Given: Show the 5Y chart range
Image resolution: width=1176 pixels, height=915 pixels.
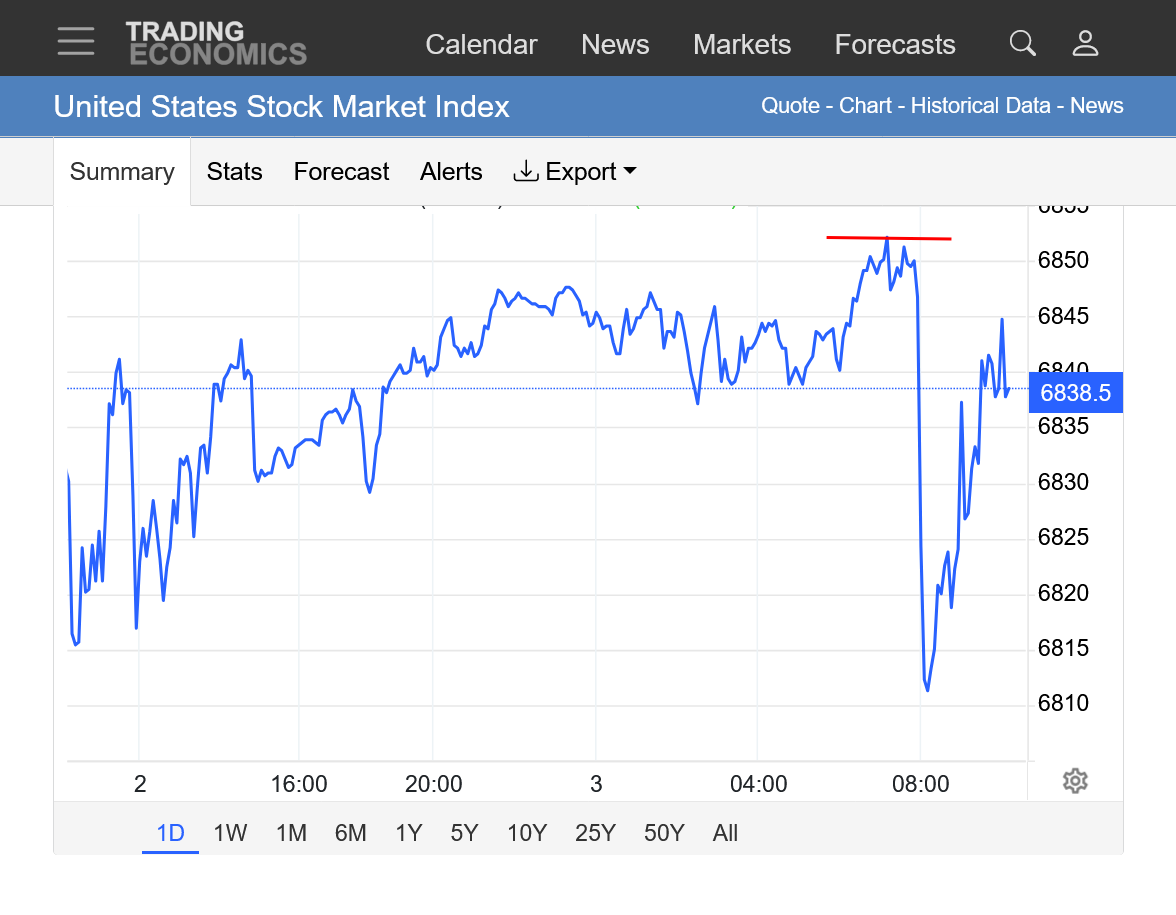Looking at the screenshot, I should coord(464,833).
